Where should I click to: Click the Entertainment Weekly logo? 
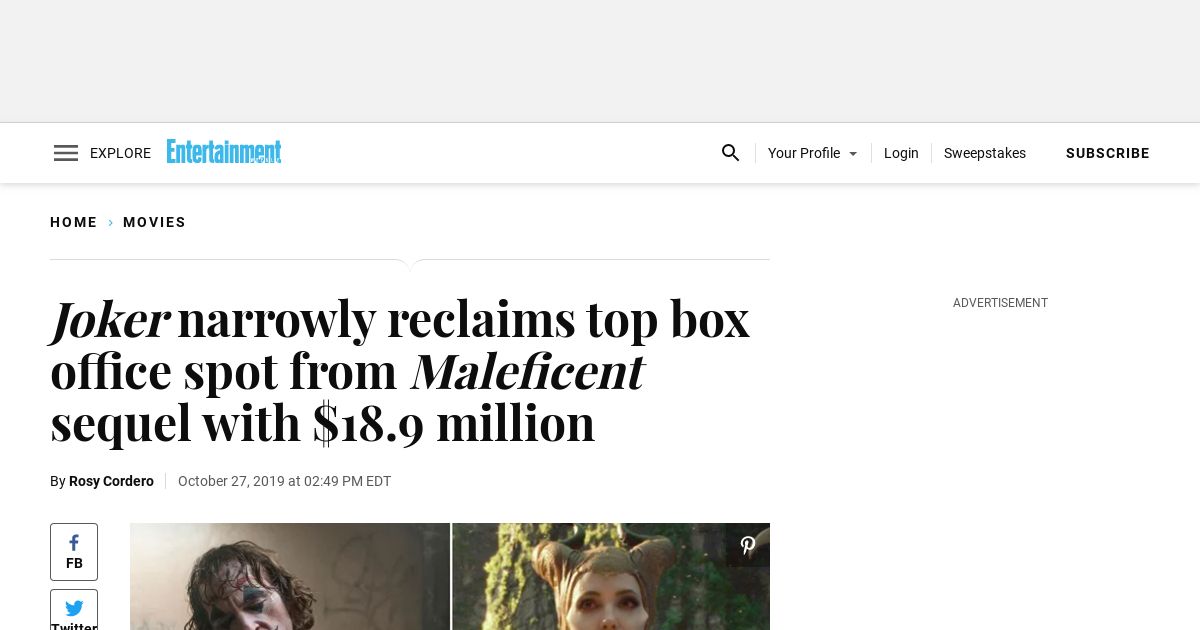point(224,152)
